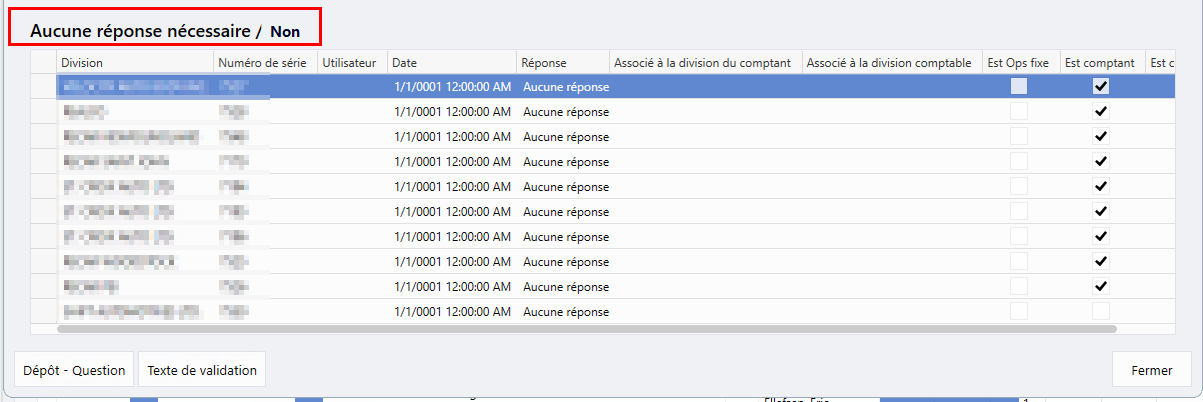Click the Est Ops fixe column header
Image resolution: width=1203 pixels, height=402 pixels.
[x=1017, y=63]
